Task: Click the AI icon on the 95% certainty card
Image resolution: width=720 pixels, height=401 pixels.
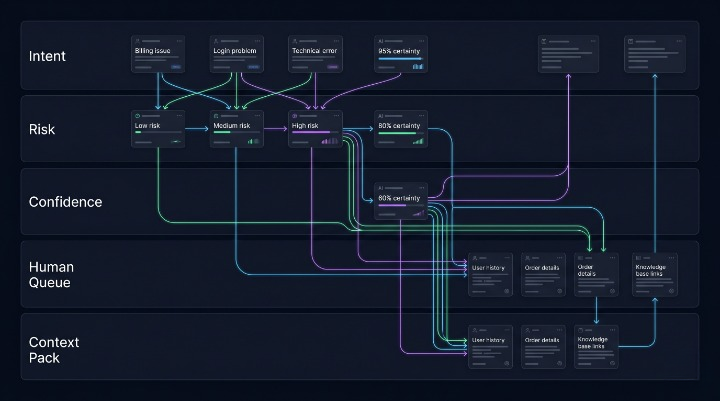Action: pyautogui.click(x=381, y=41)
